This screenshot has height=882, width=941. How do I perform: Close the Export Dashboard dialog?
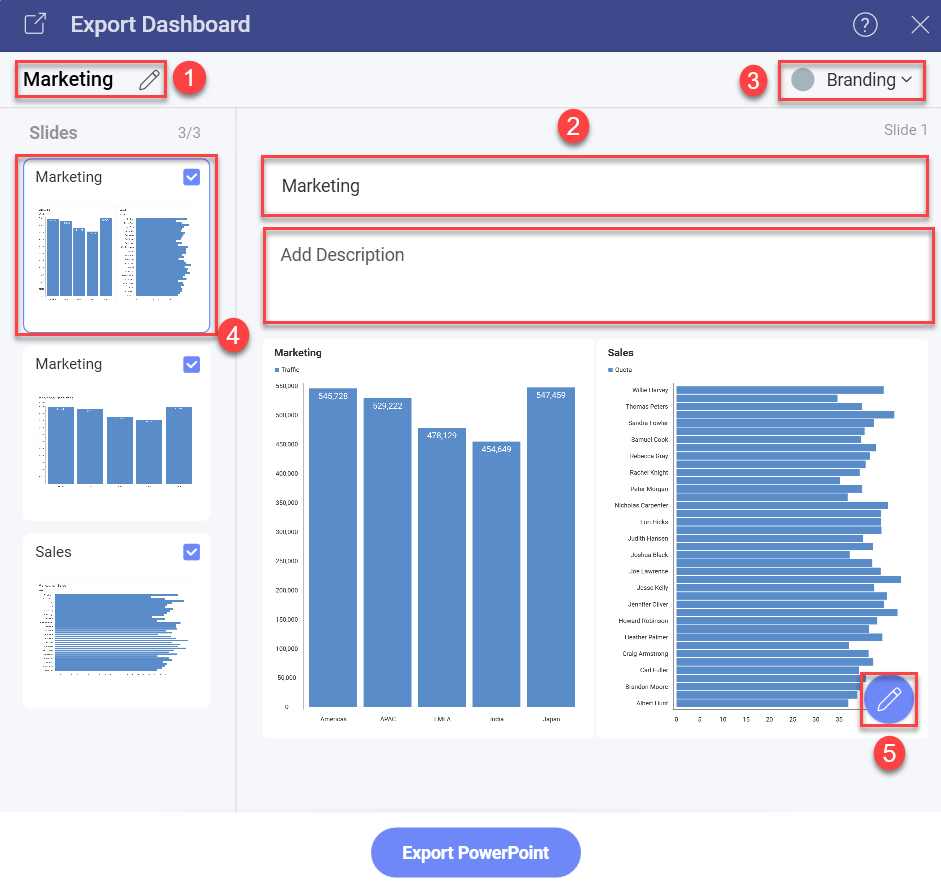click(x=919, y=25)
